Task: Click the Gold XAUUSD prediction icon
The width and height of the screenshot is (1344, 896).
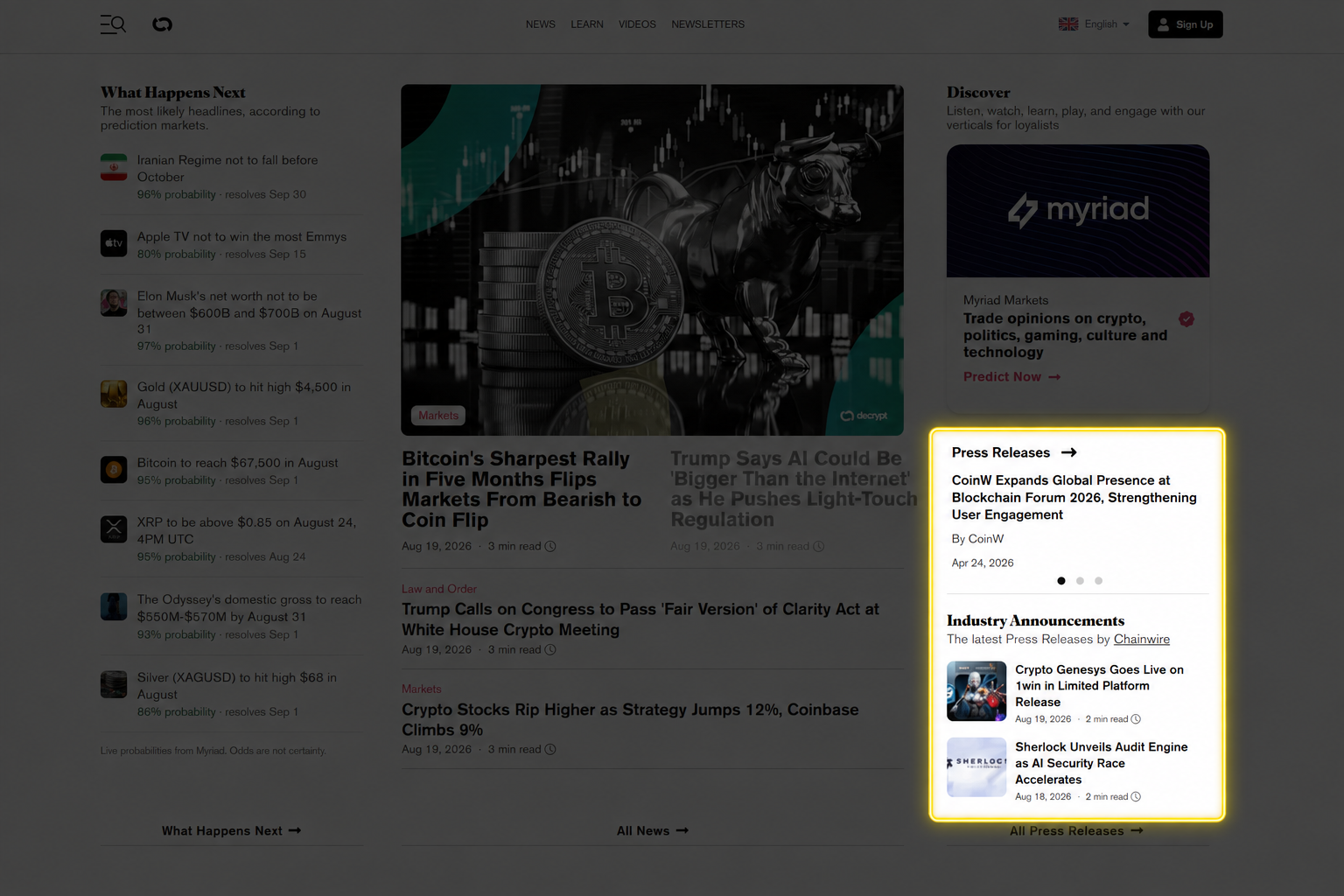Action: pyautogui.click(x=114, y=394)
